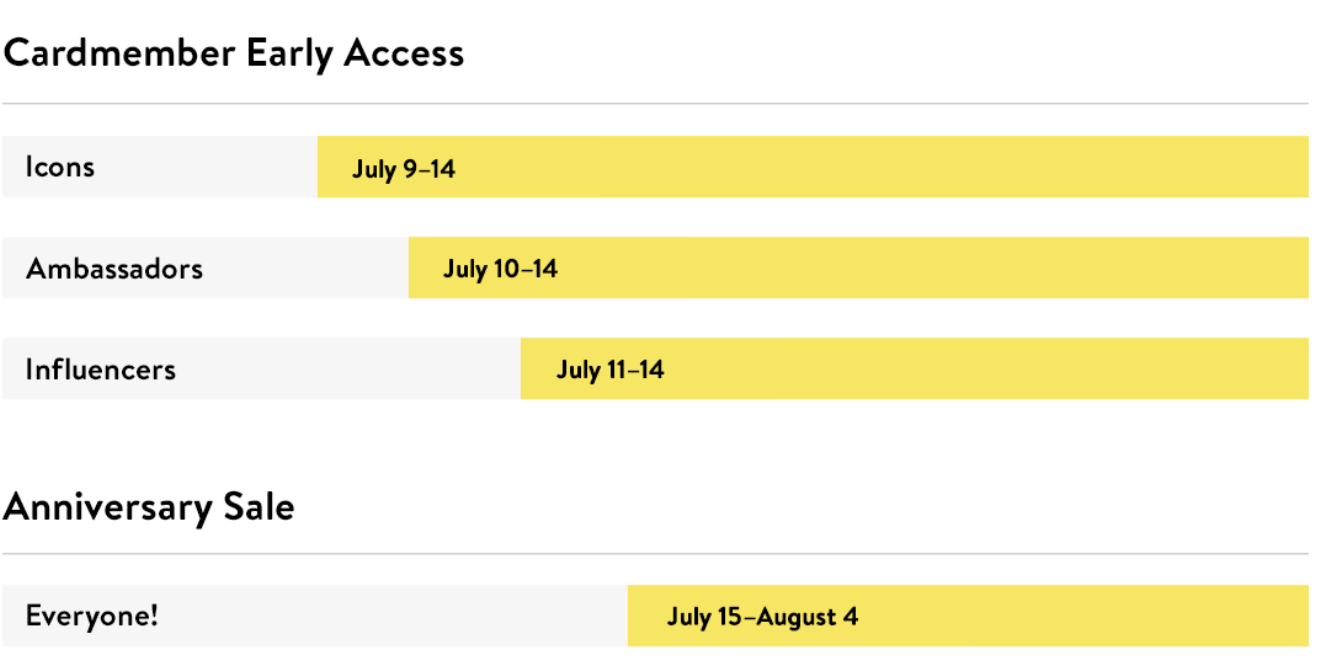
Task: Click the Cardmember Early Access heading
Action: tap(233, 53)
